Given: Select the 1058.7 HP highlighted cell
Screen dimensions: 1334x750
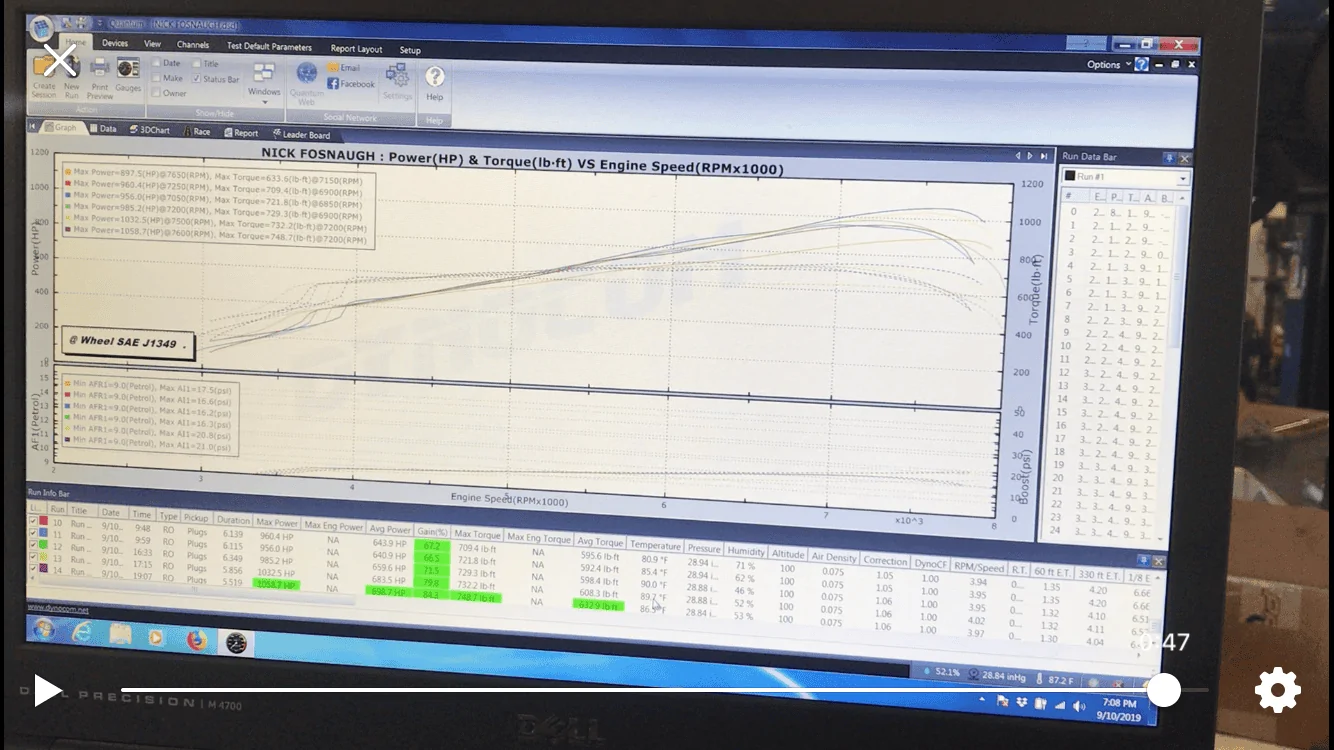Looking at the screenshot, I should click(277, 584).
